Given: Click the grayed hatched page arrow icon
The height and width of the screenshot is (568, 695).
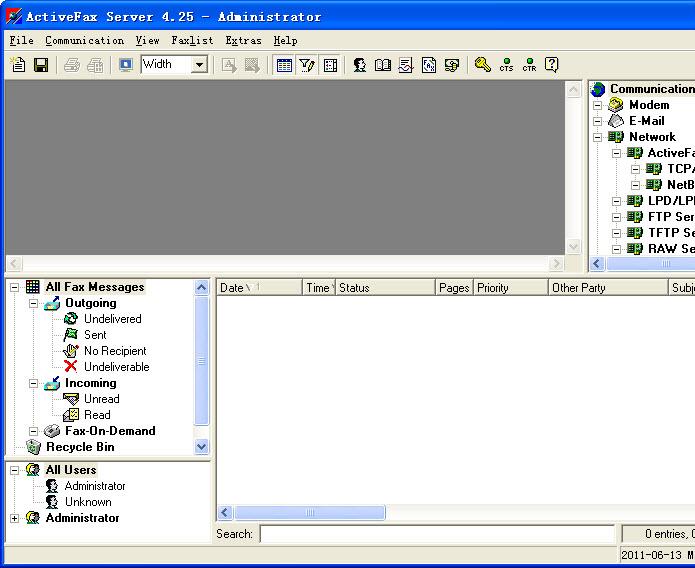Looking at the screenshot, I should 252,65.
